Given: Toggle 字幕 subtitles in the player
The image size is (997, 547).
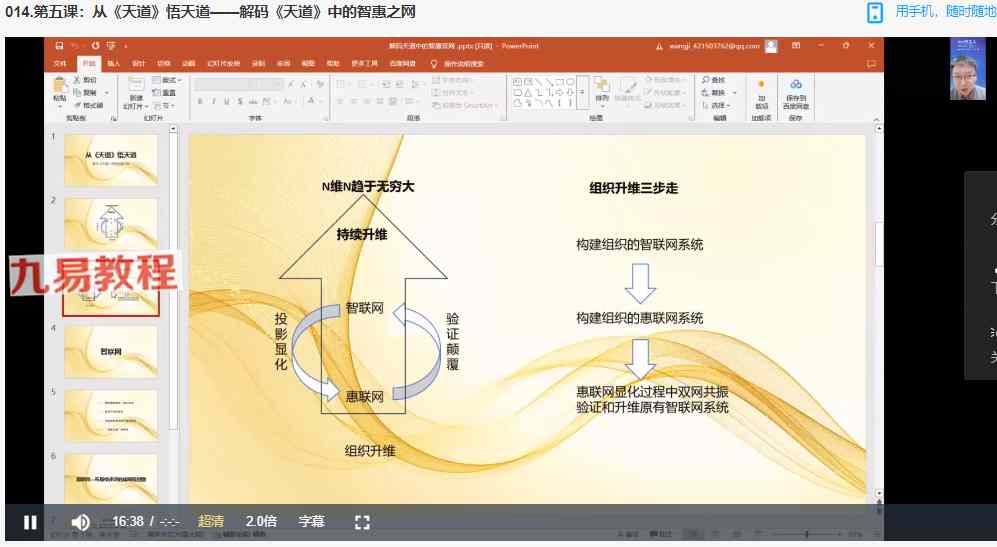Looking at the screenshot, I should [311, 521].
